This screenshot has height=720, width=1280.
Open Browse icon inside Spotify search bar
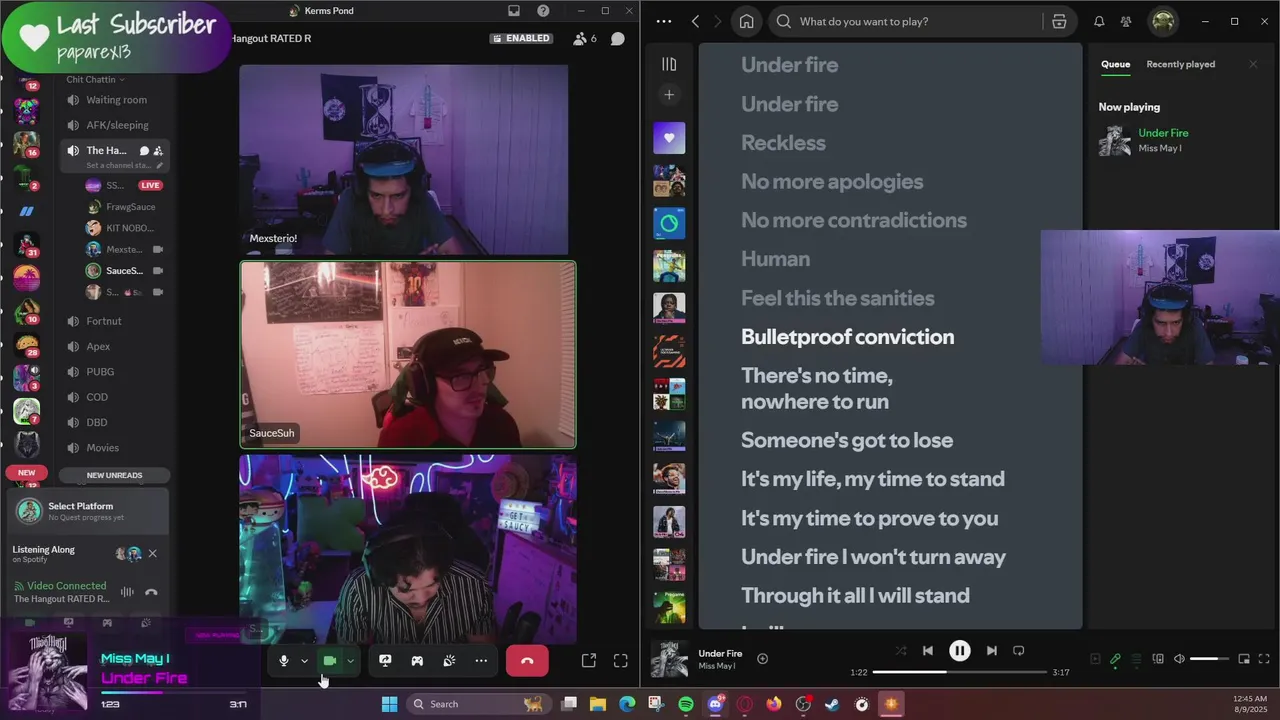[1059, 21]
